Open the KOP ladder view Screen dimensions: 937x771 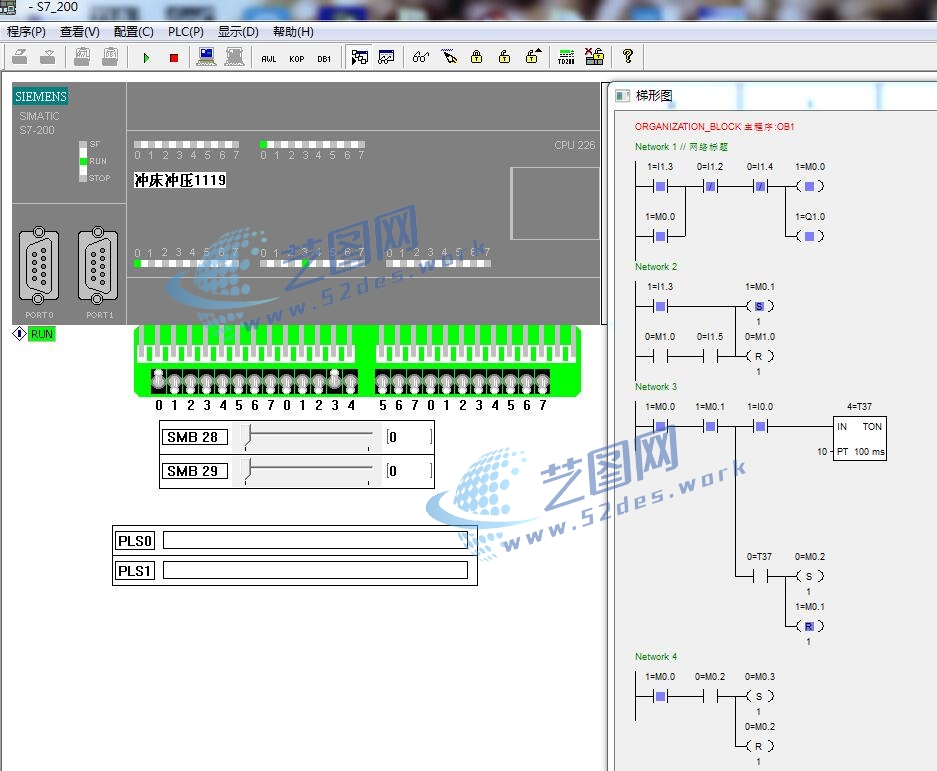[297, 59]
